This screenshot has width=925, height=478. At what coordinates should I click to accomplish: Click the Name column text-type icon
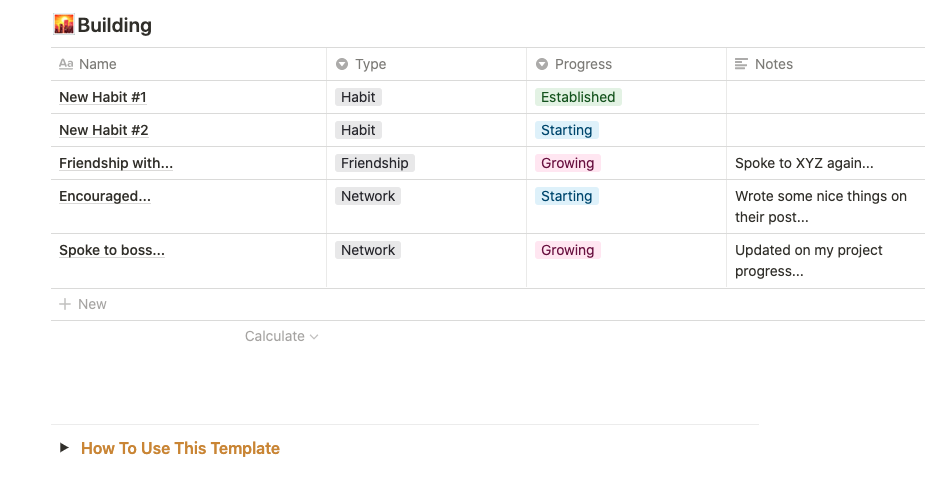pos(66,64)
